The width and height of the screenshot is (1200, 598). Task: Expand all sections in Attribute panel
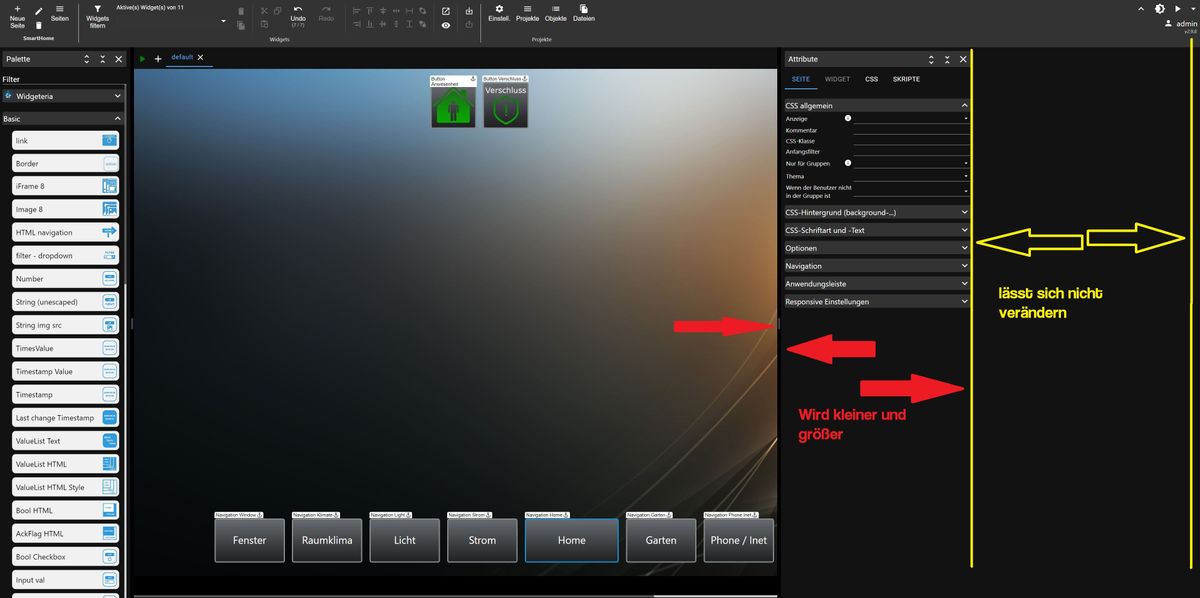coord(931,59)
